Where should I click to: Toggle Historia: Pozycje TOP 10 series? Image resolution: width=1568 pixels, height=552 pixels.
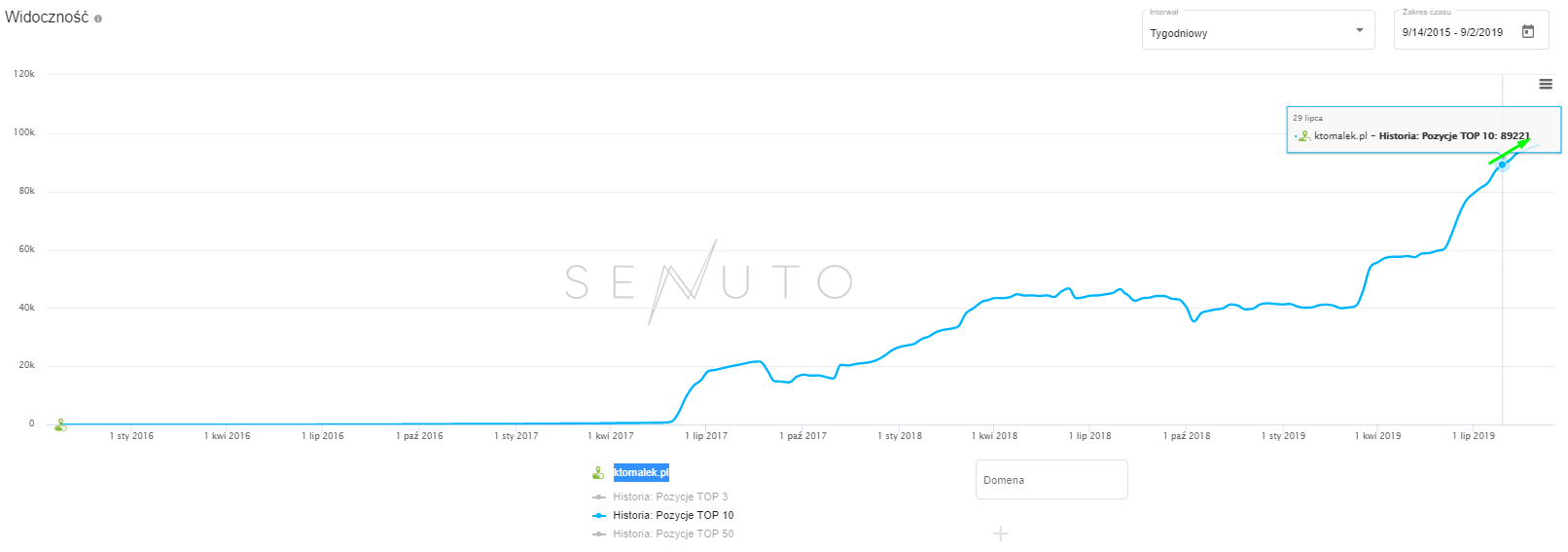pos(673,515)
